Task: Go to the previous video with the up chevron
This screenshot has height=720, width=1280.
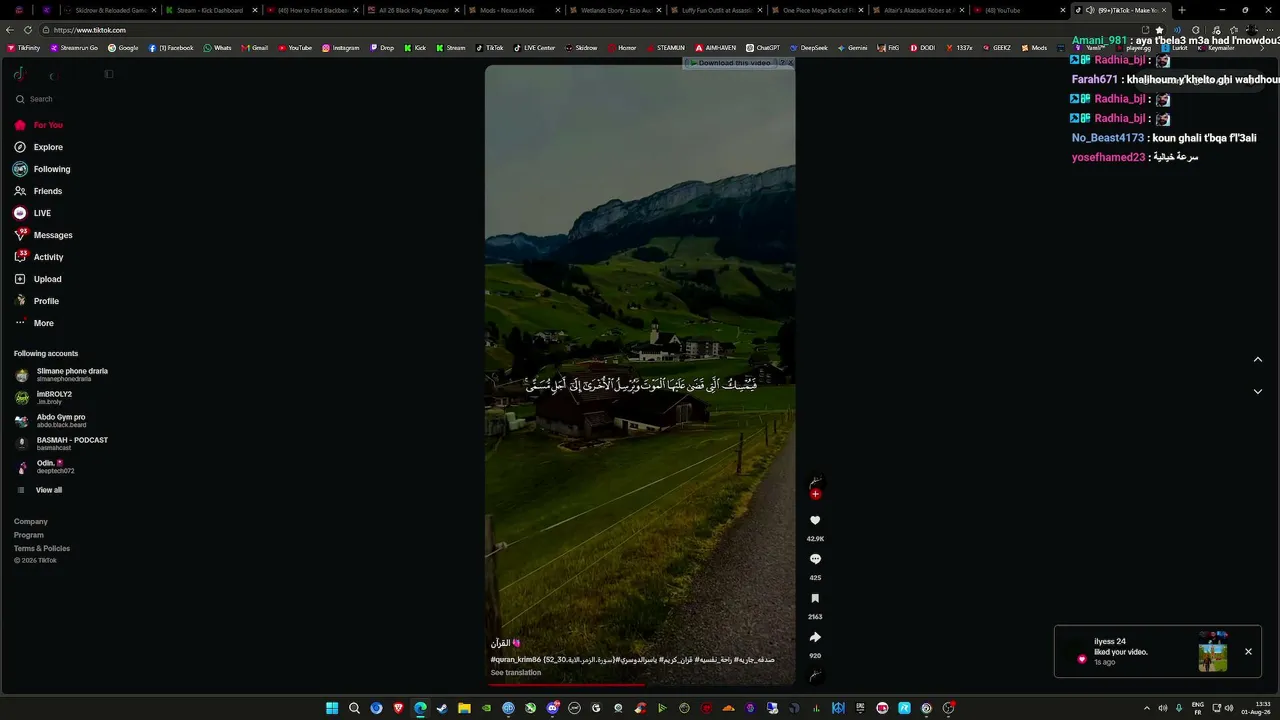Action: [1258, 359]
